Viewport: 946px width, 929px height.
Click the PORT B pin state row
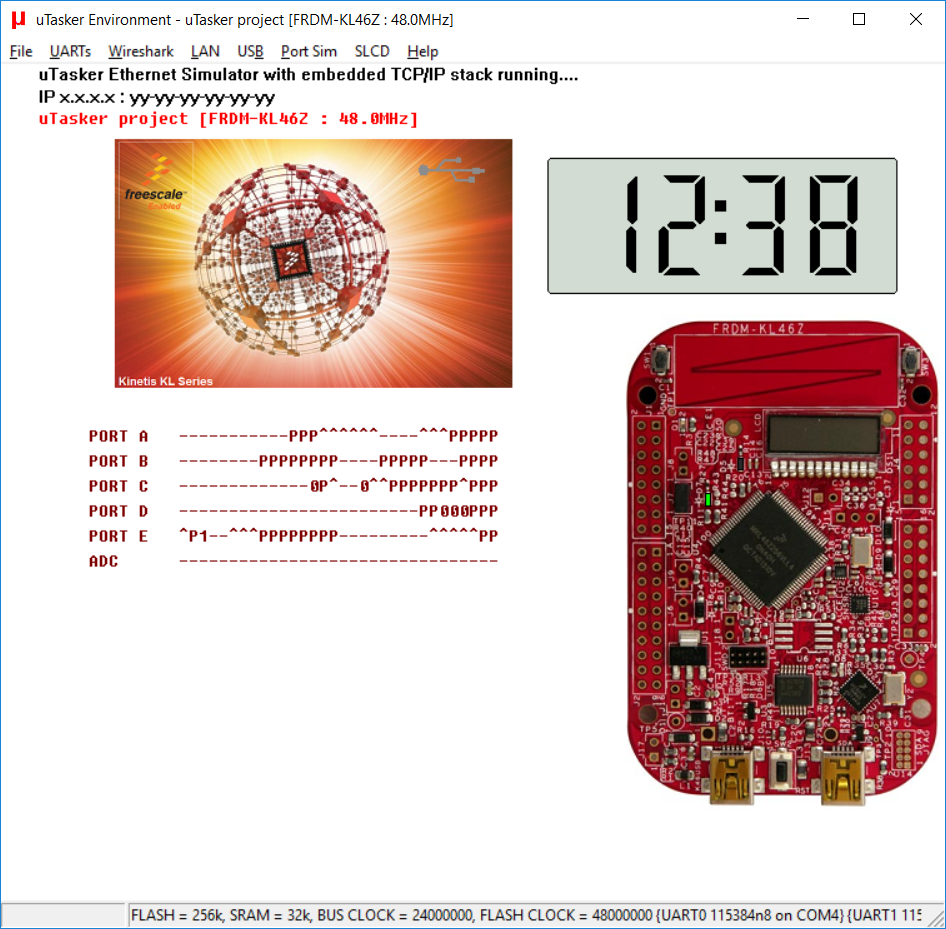[x=293, y=461]
